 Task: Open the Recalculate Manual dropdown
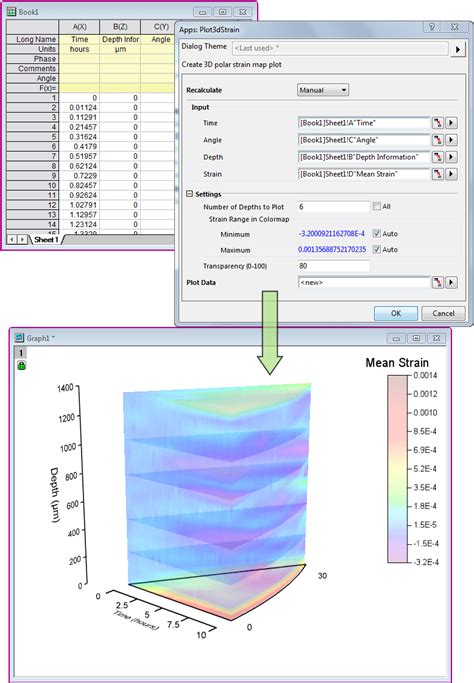(x=323, y=90)
